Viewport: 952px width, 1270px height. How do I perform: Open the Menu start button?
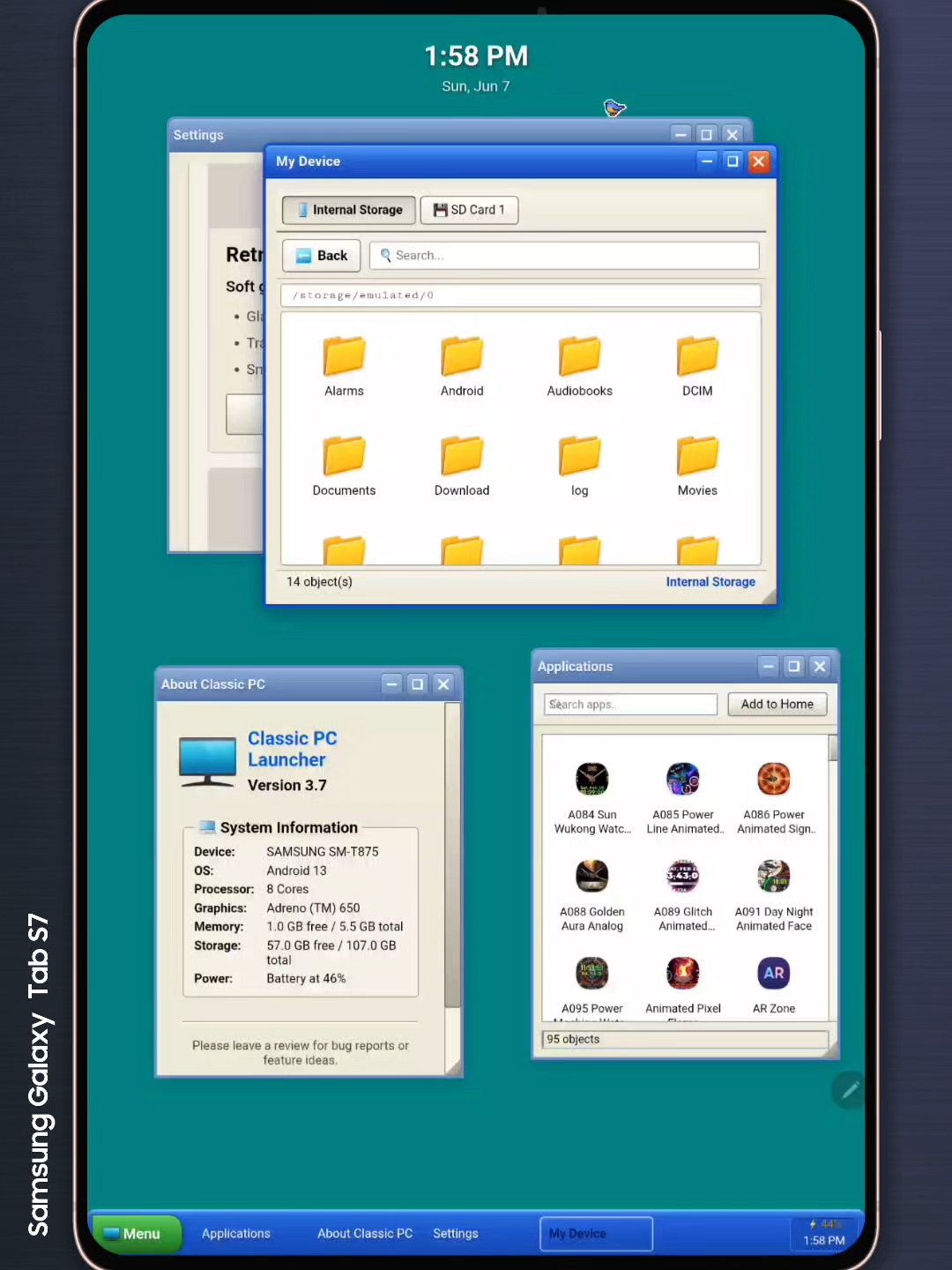(x=138, y=1234)
